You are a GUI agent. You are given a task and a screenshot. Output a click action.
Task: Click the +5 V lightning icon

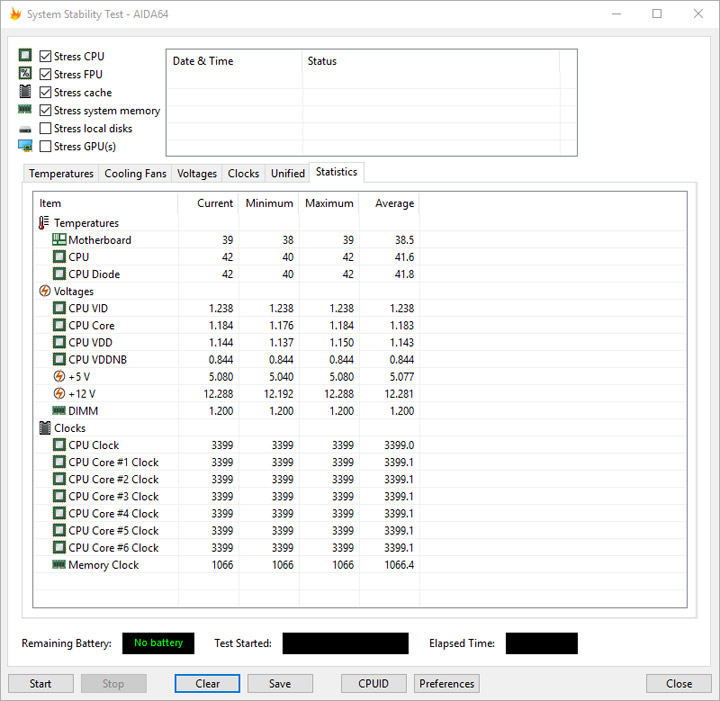pyautogui.click(x=59, y=376)
